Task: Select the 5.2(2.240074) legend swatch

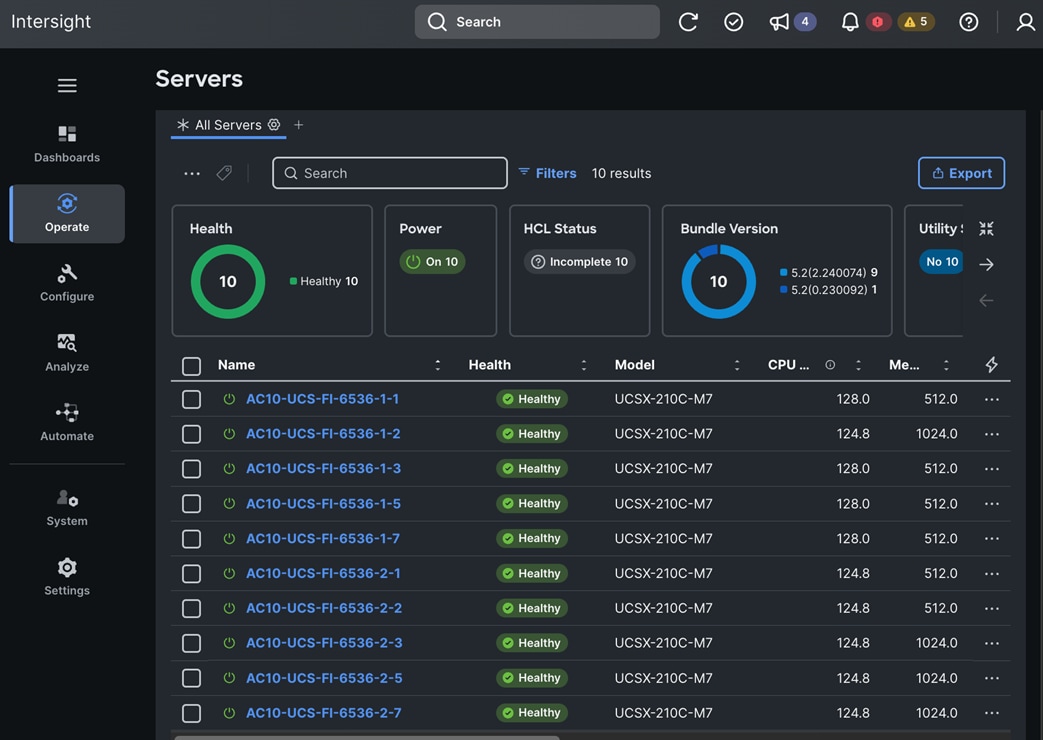Action: pos(784,272)
